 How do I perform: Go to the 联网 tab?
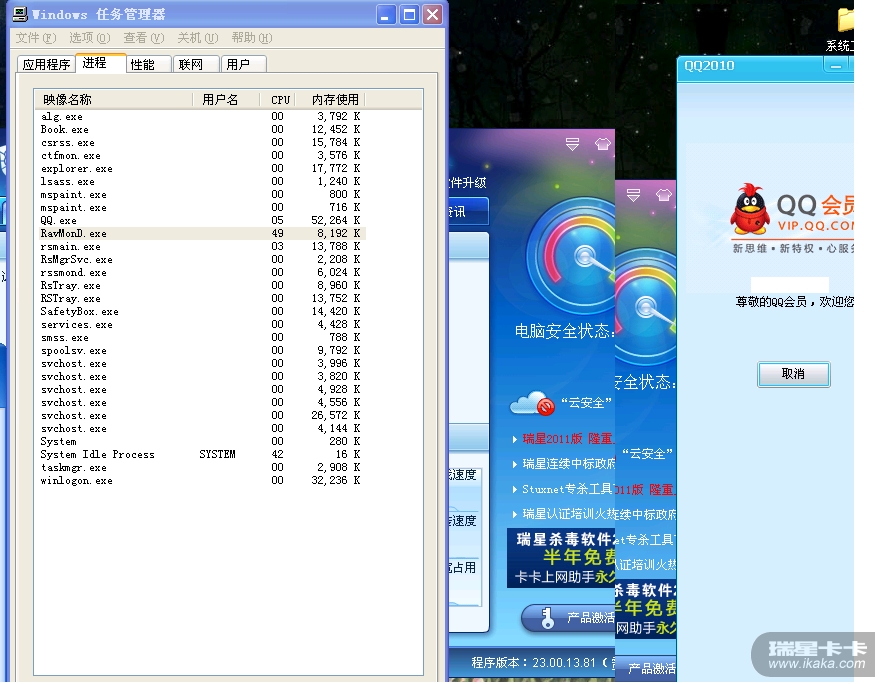pos(196,64)
